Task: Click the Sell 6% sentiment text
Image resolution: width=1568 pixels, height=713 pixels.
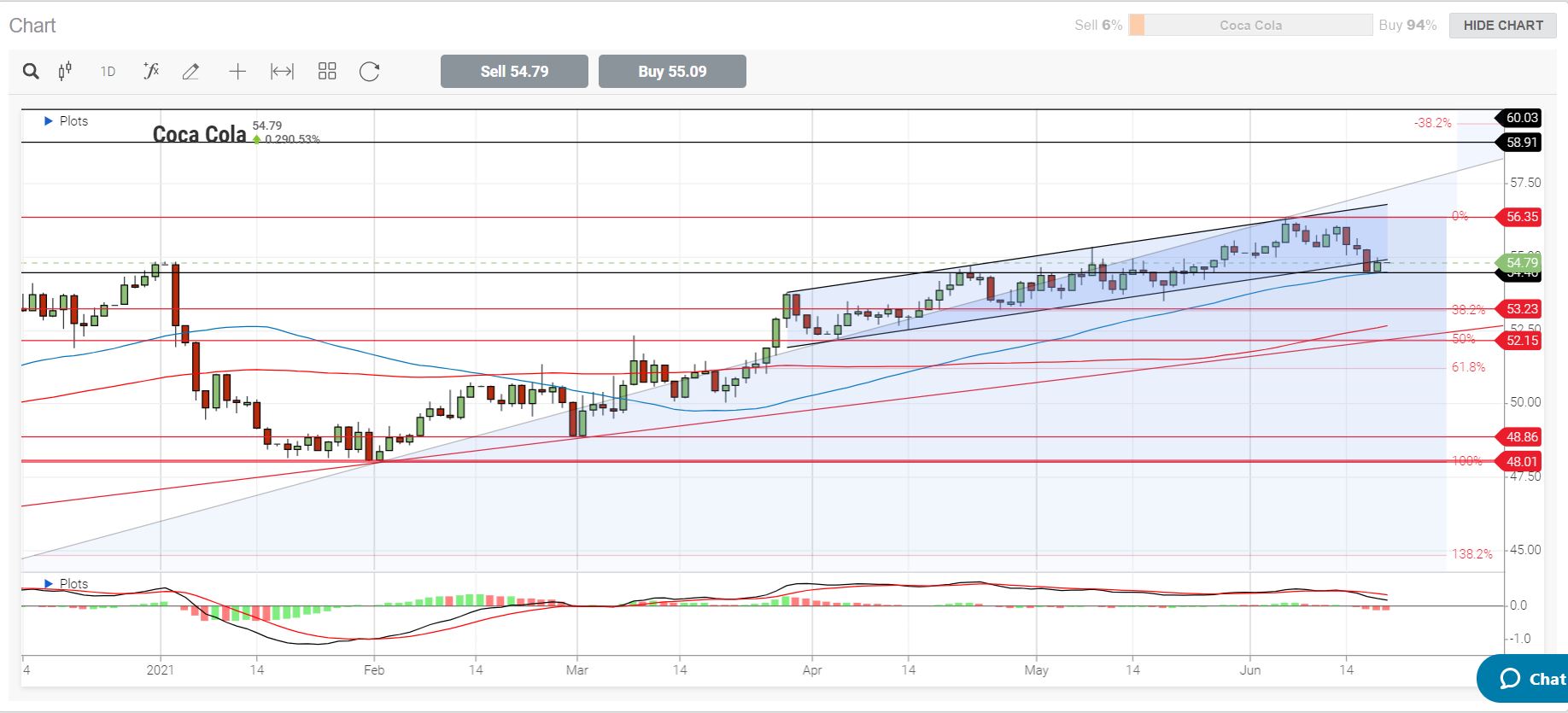Action: [1098, 26]
